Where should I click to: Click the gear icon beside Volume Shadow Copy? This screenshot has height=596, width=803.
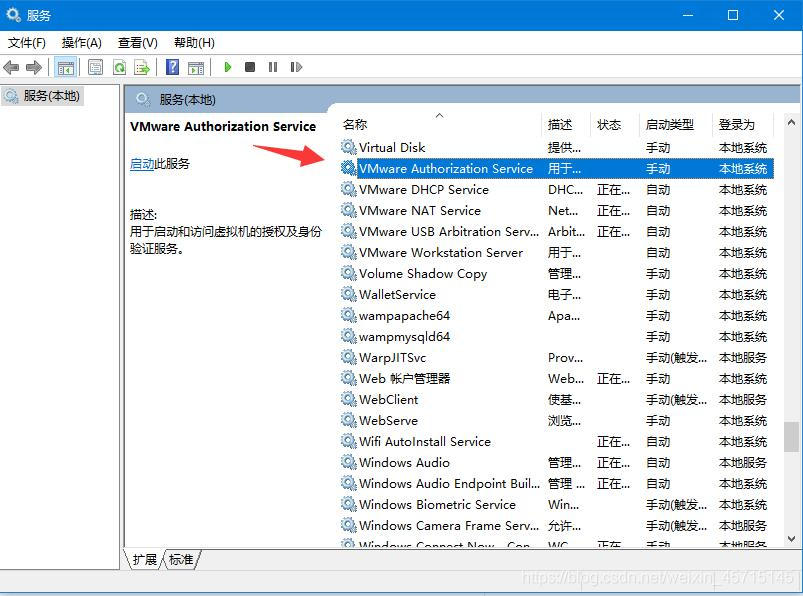(x=349, y=273)
